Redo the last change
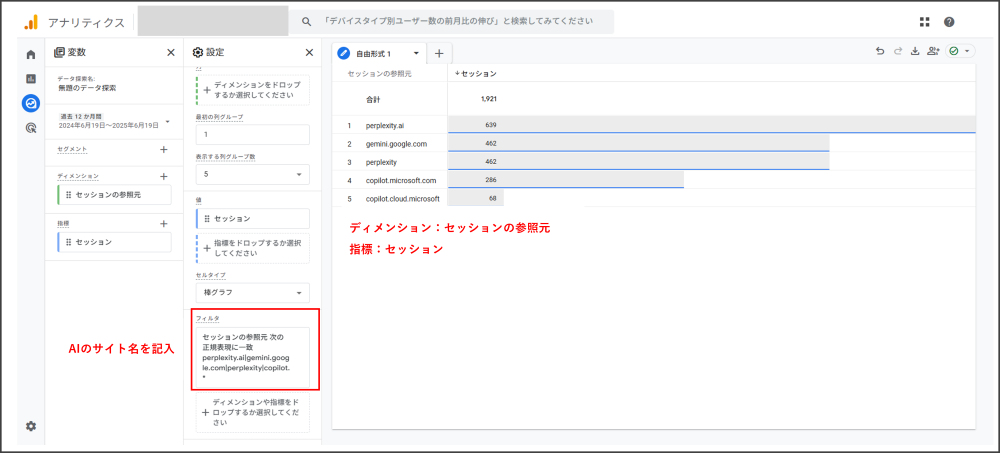This screenshot has height=453, width=1000. coord(898,52)
